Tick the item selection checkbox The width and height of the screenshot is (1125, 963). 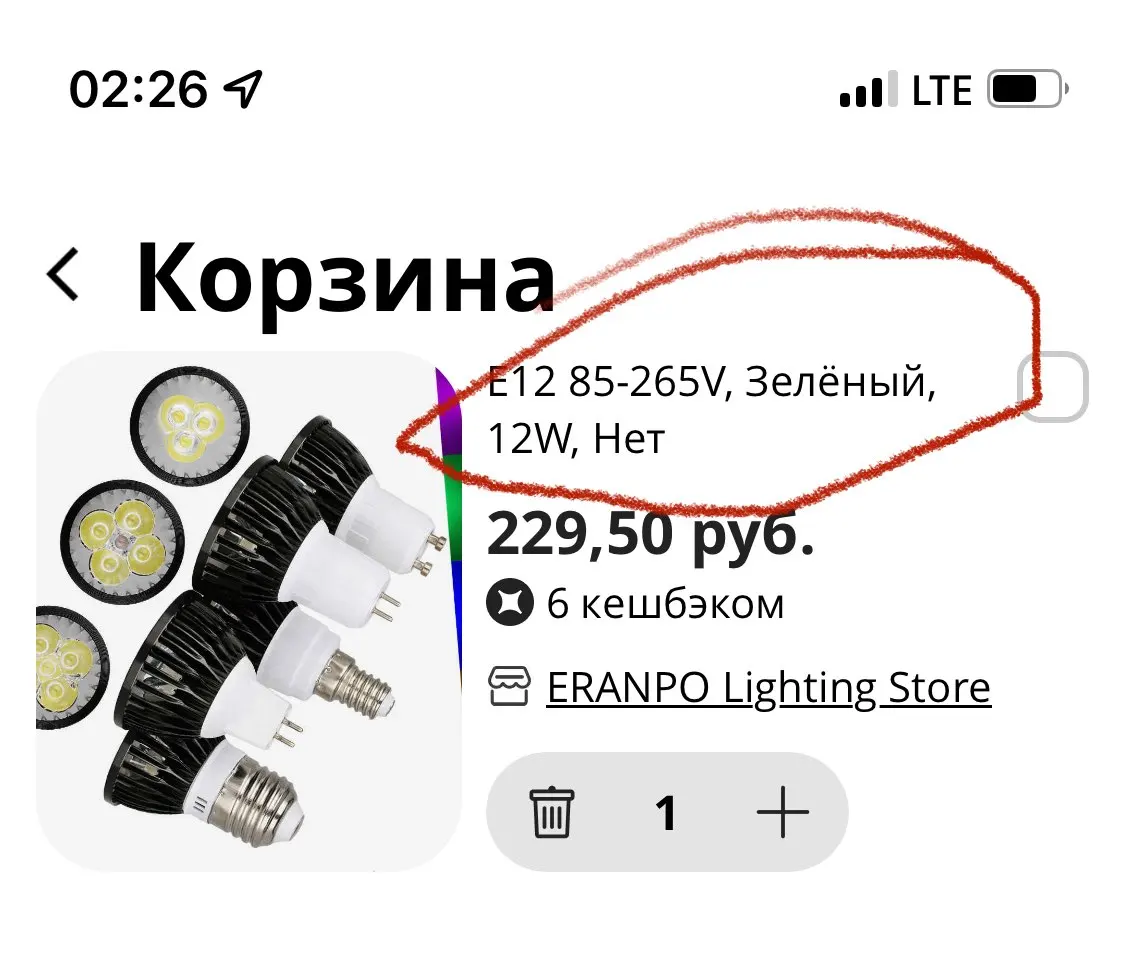click(1053, 387)
